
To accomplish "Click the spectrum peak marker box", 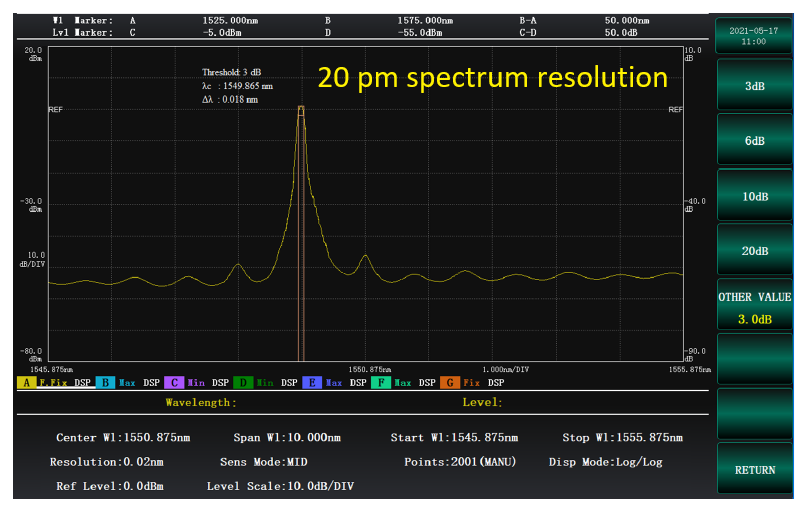I will tap(300, 110).
